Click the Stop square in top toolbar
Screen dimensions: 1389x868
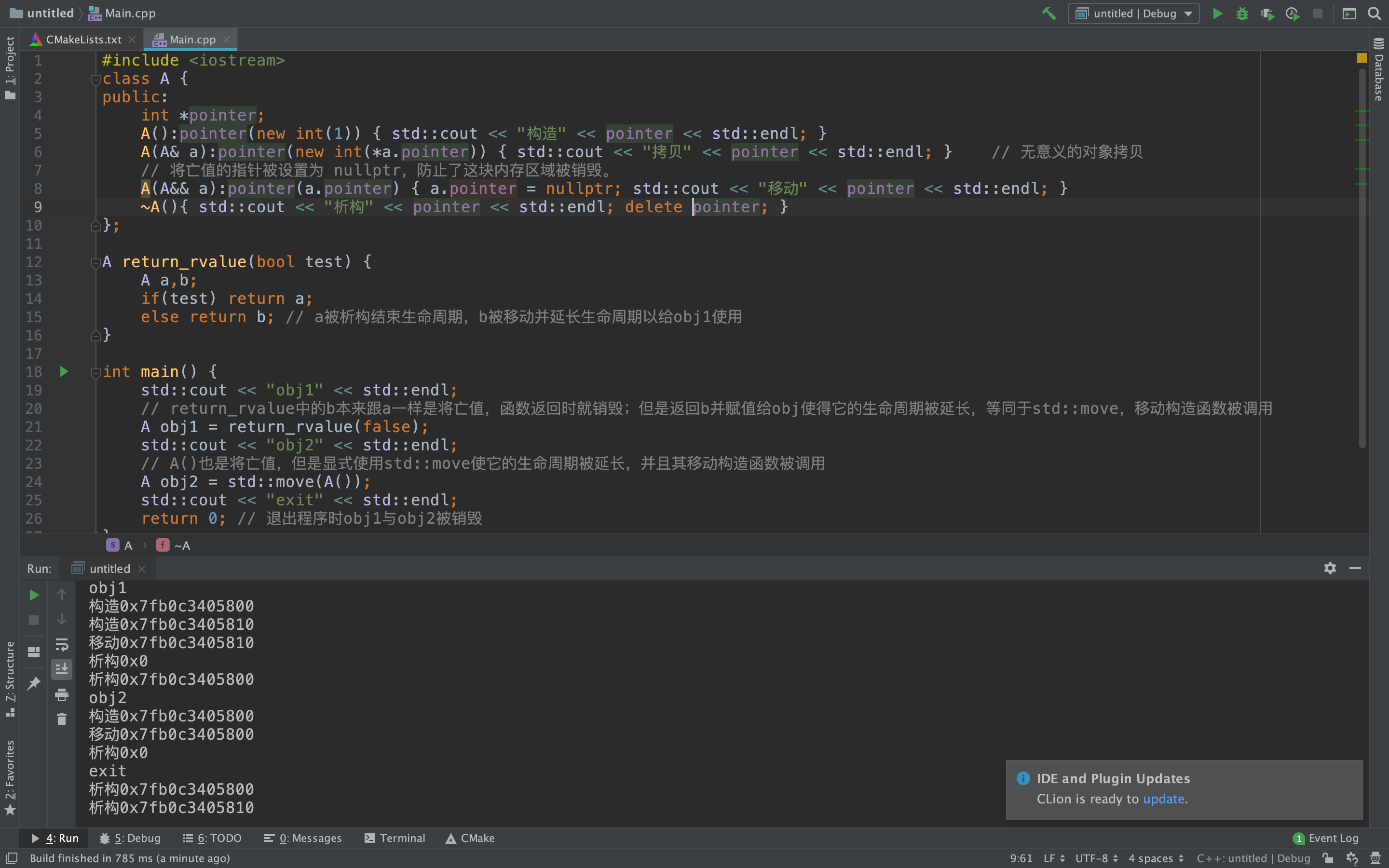(x=1318, y=13)
